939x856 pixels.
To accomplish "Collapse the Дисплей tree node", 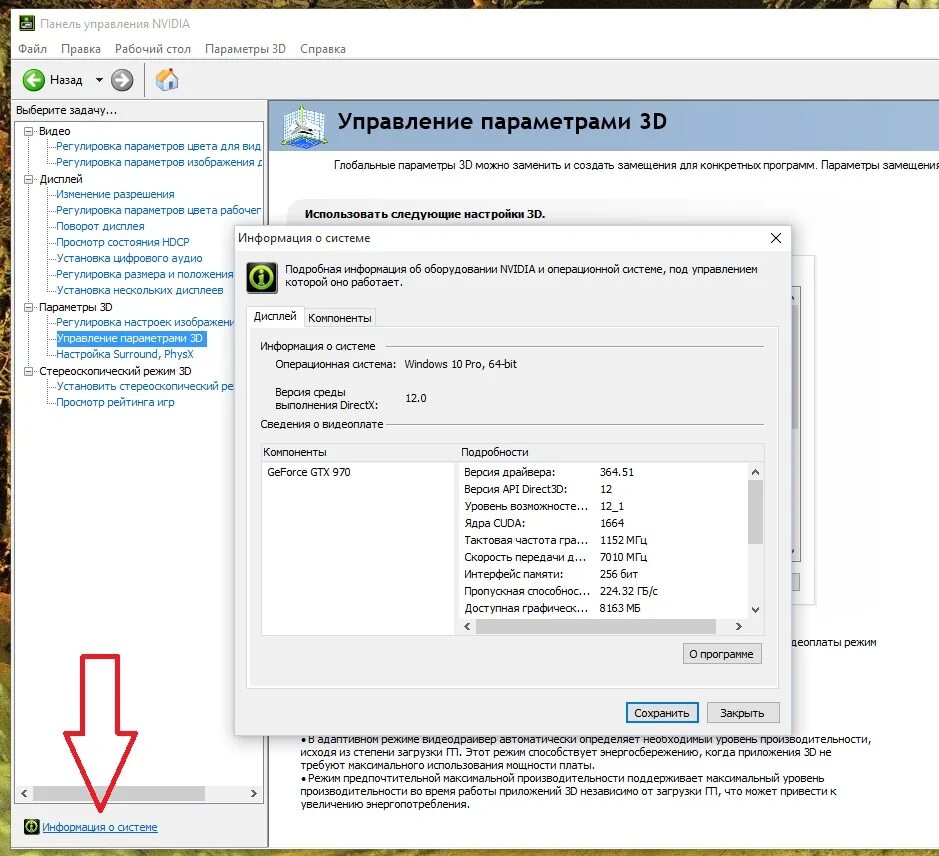I will point(28,179).
